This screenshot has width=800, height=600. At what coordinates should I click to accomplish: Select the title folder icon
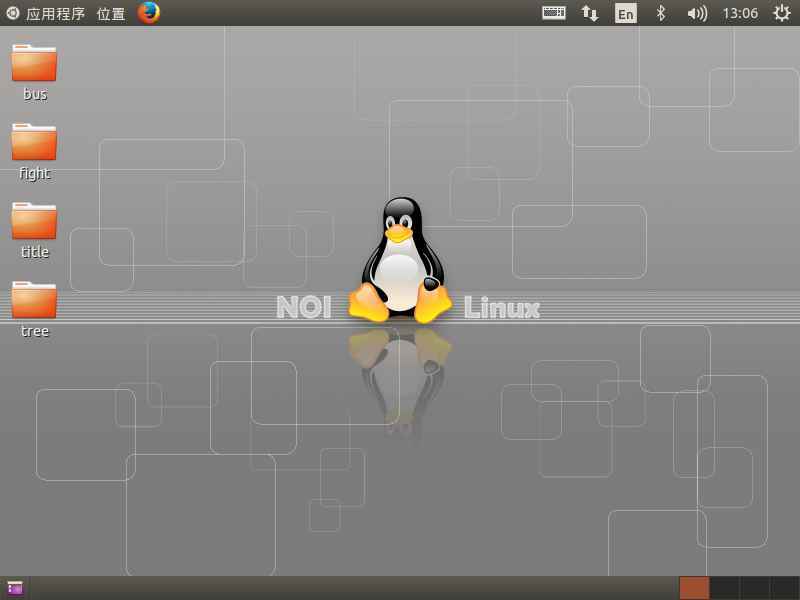click(34, 220)
